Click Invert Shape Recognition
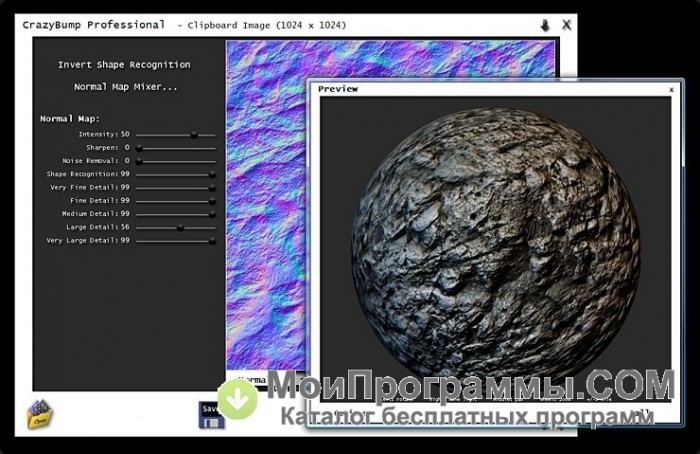The width and height of the screenshot is (700, 454). point(124,65)
